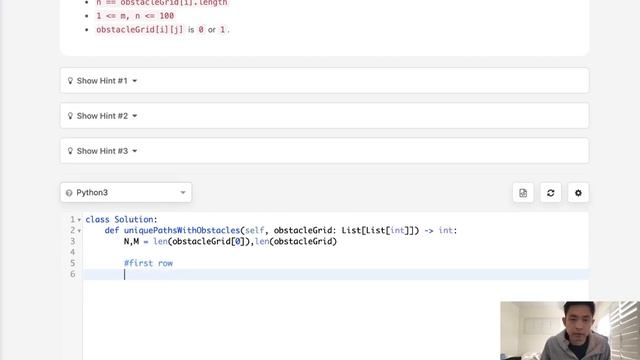Click 'class Solution:' code line
The height and width of the screenshot is (360, 640).
tap(121, 220)
